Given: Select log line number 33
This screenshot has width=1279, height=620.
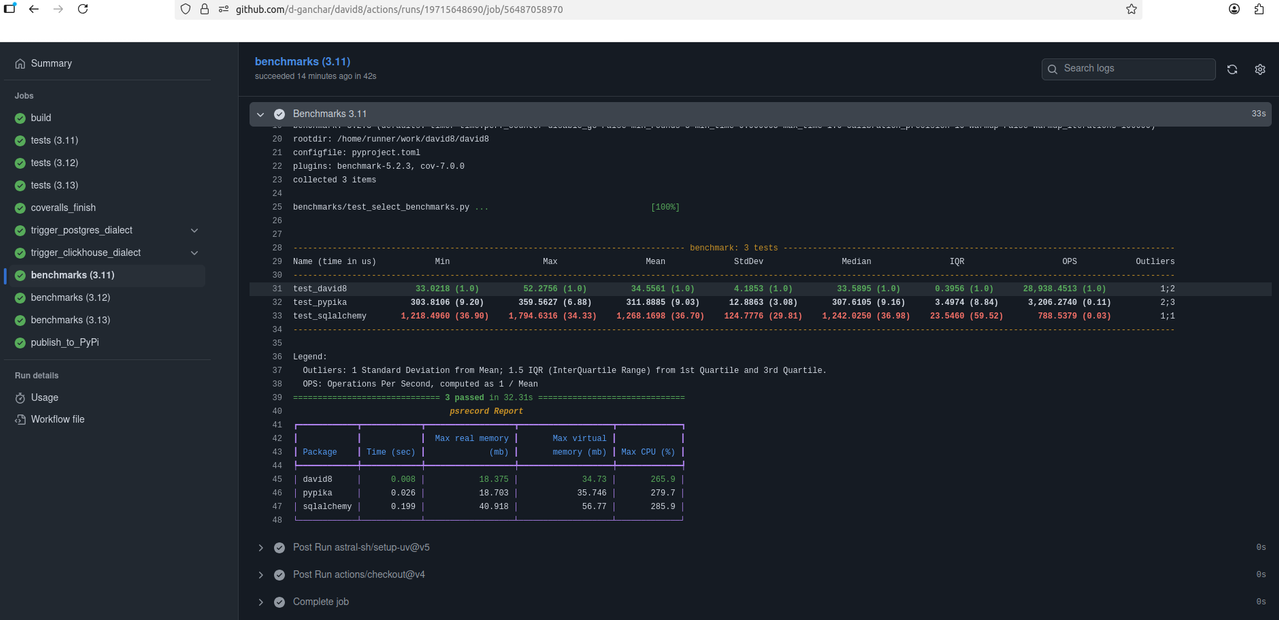Looking at the screenshot, I should coord(277,316).
